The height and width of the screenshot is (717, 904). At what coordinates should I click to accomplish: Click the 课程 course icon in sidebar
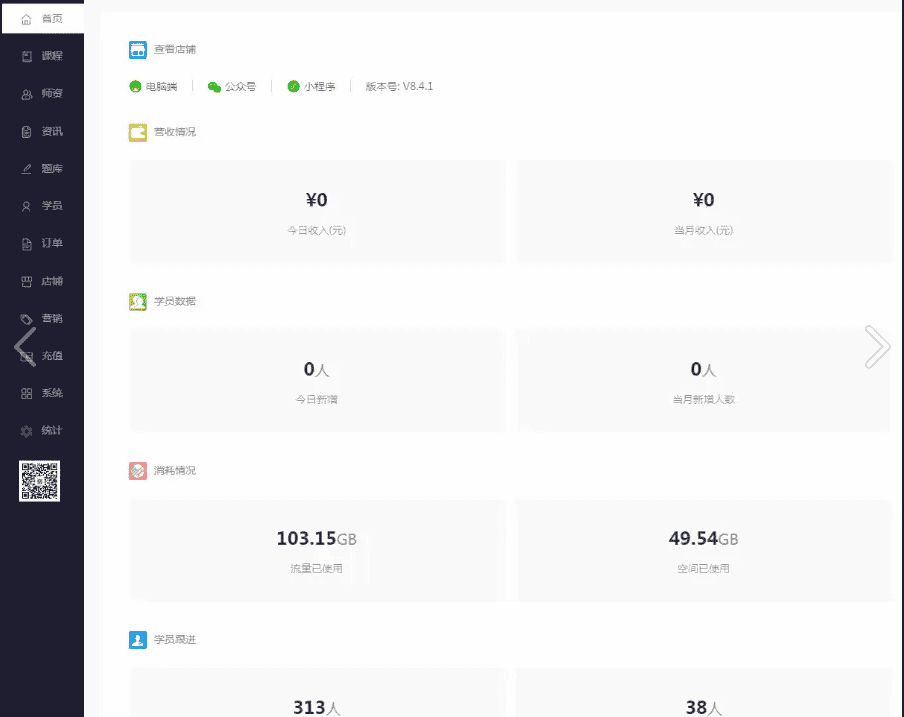tap(27, 56)
